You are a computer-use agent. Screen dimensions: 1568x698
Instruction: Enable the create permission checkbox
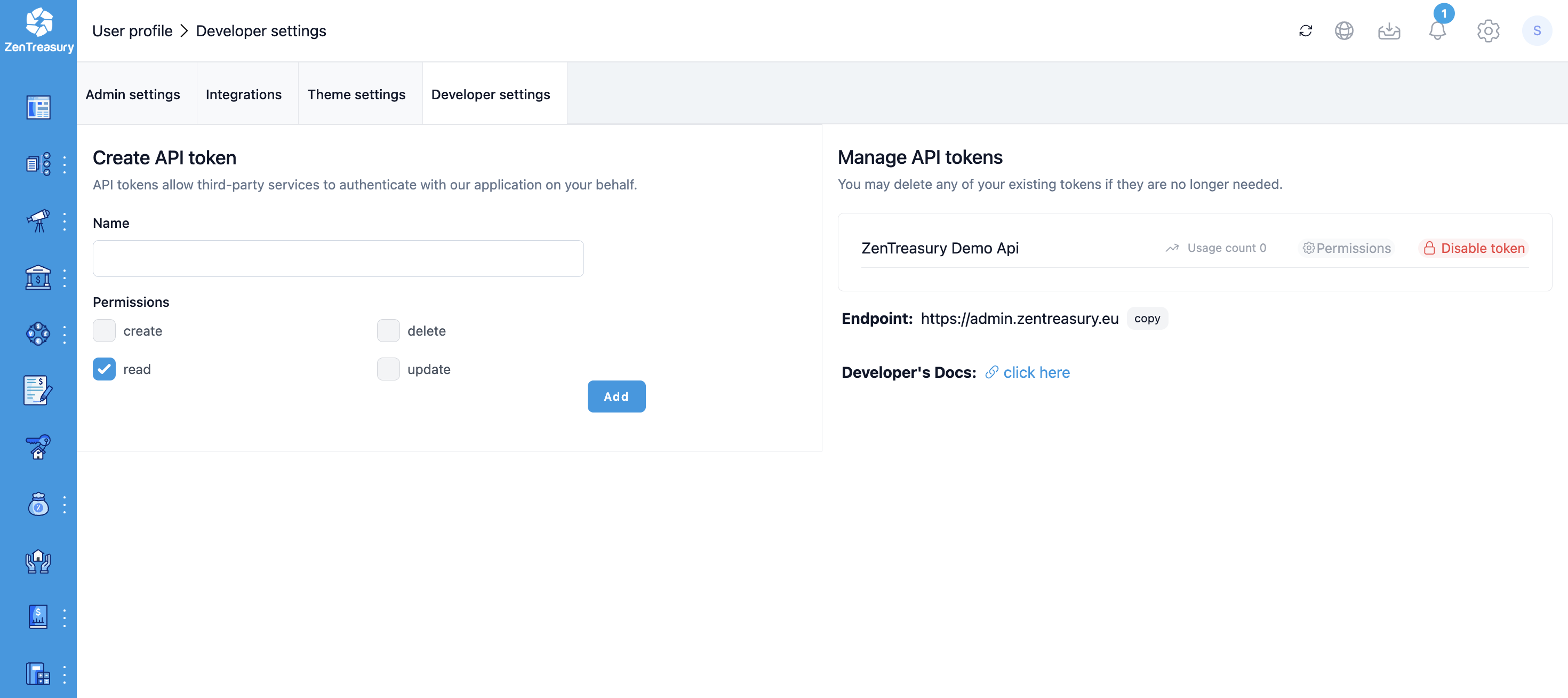click(104, 331)
